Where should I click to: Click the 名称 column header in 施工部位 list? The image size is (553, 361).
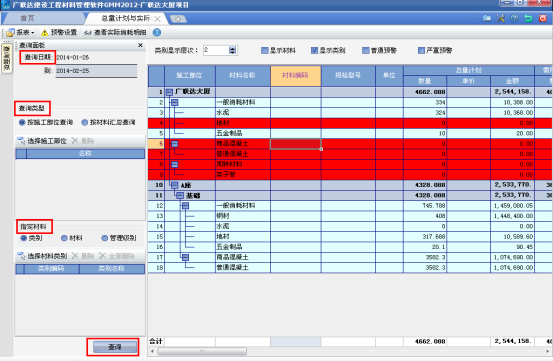click(x=85, y=153)
